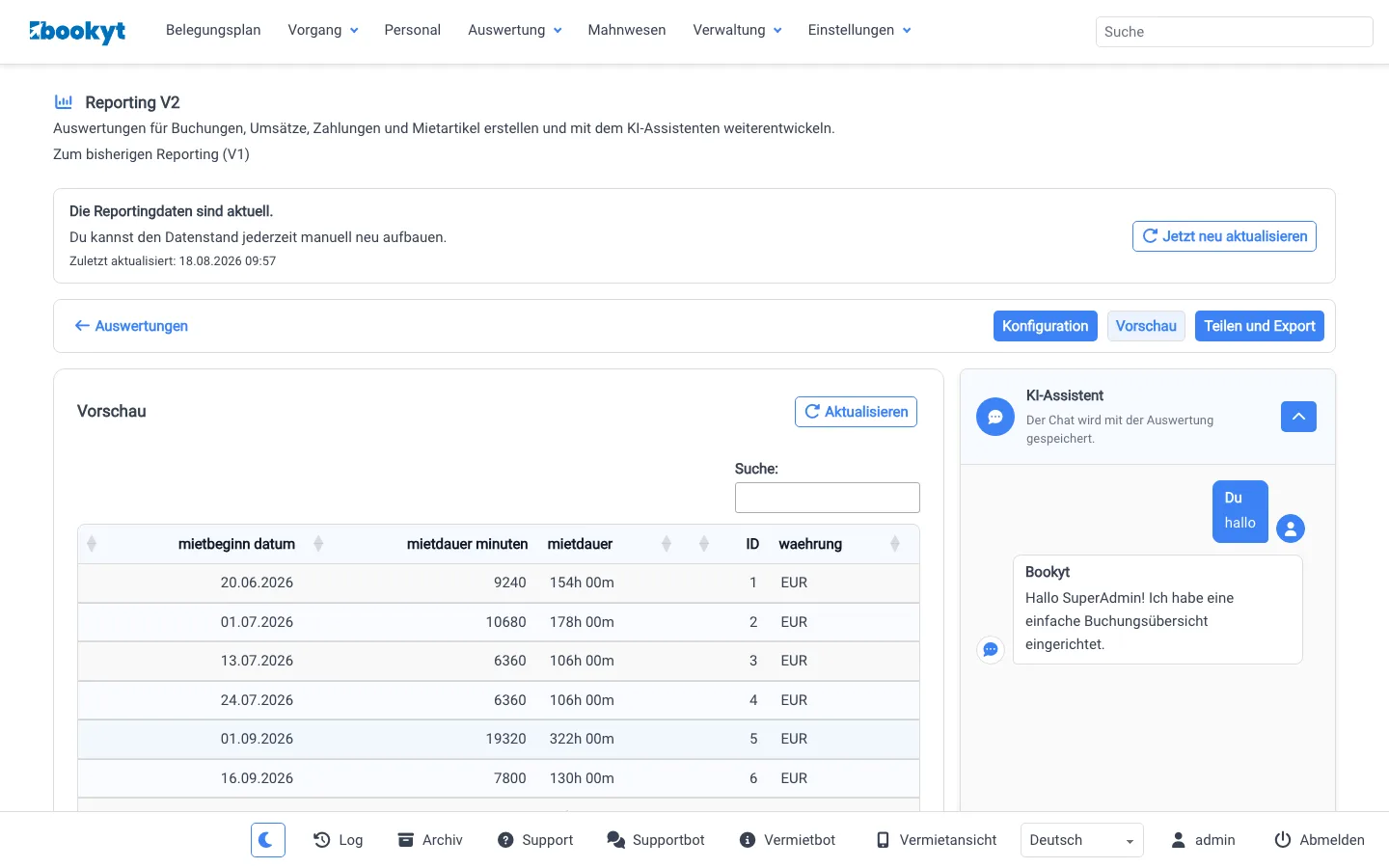Click the bookyt logo
This screenshot has height=868, width=1389.
[x=77, y=32]
